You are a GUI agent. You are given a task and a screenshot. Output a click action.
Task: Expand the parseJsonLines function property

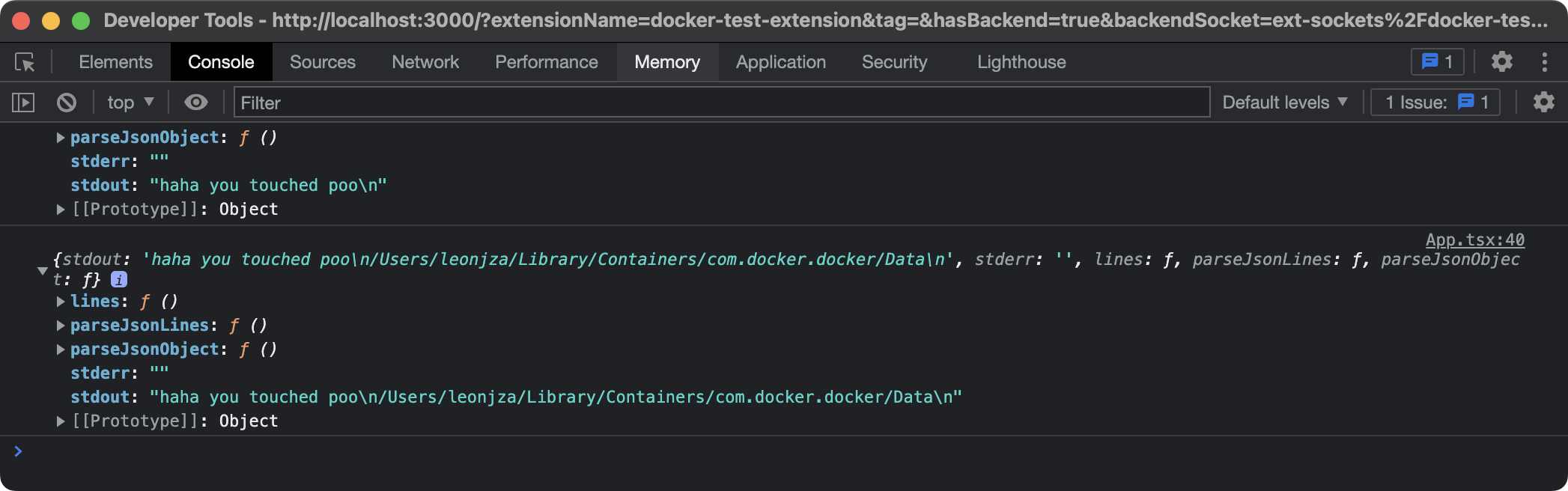click(61, 326)
